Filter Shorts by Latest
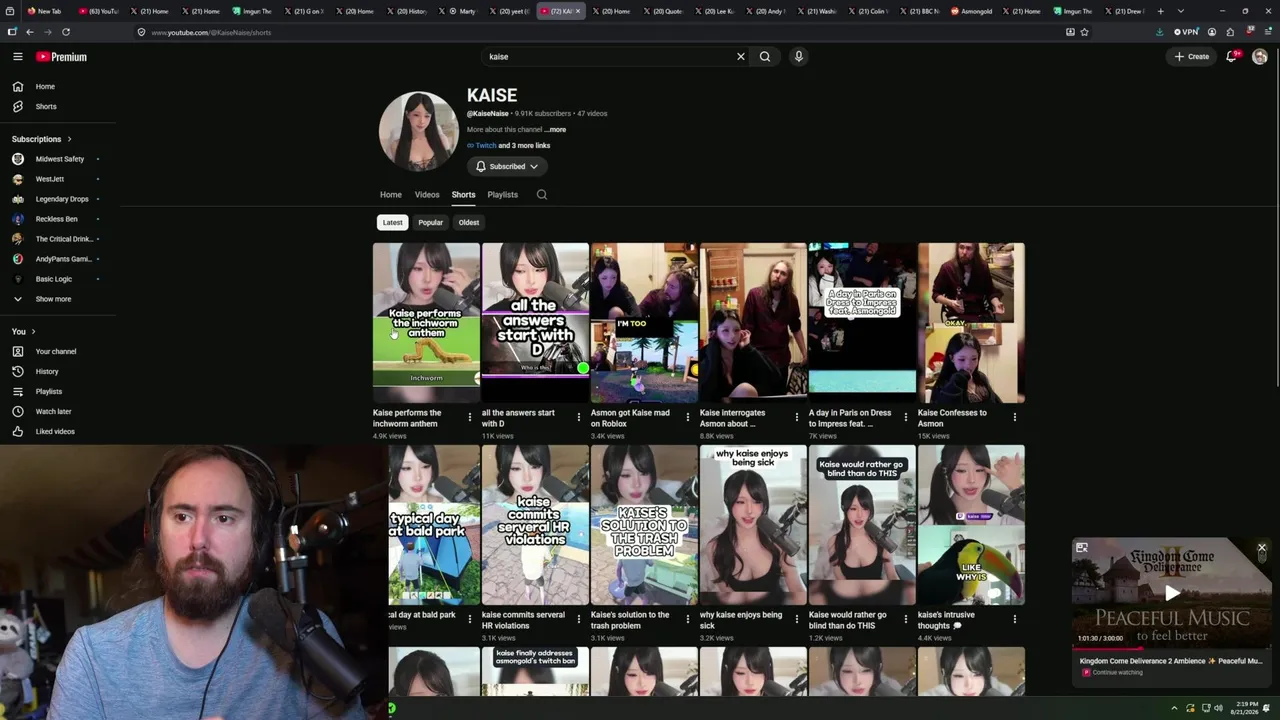This screenshot has height=720, width=1280. (x=392, y=222)
